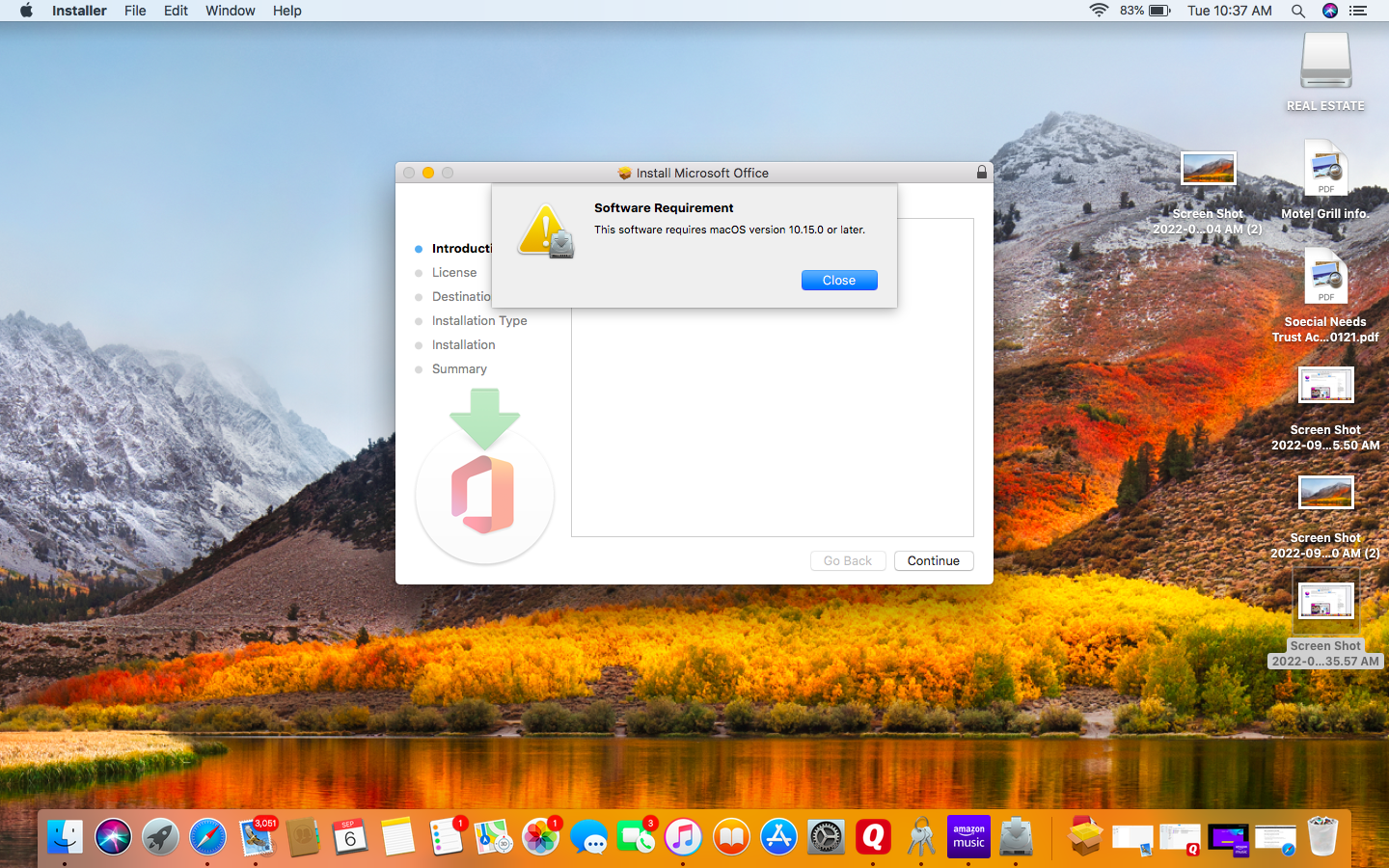Viewport: 1389px width, 868px height.
Task: Open Spotlight search from the menu bar
Action: (1298, 11)
